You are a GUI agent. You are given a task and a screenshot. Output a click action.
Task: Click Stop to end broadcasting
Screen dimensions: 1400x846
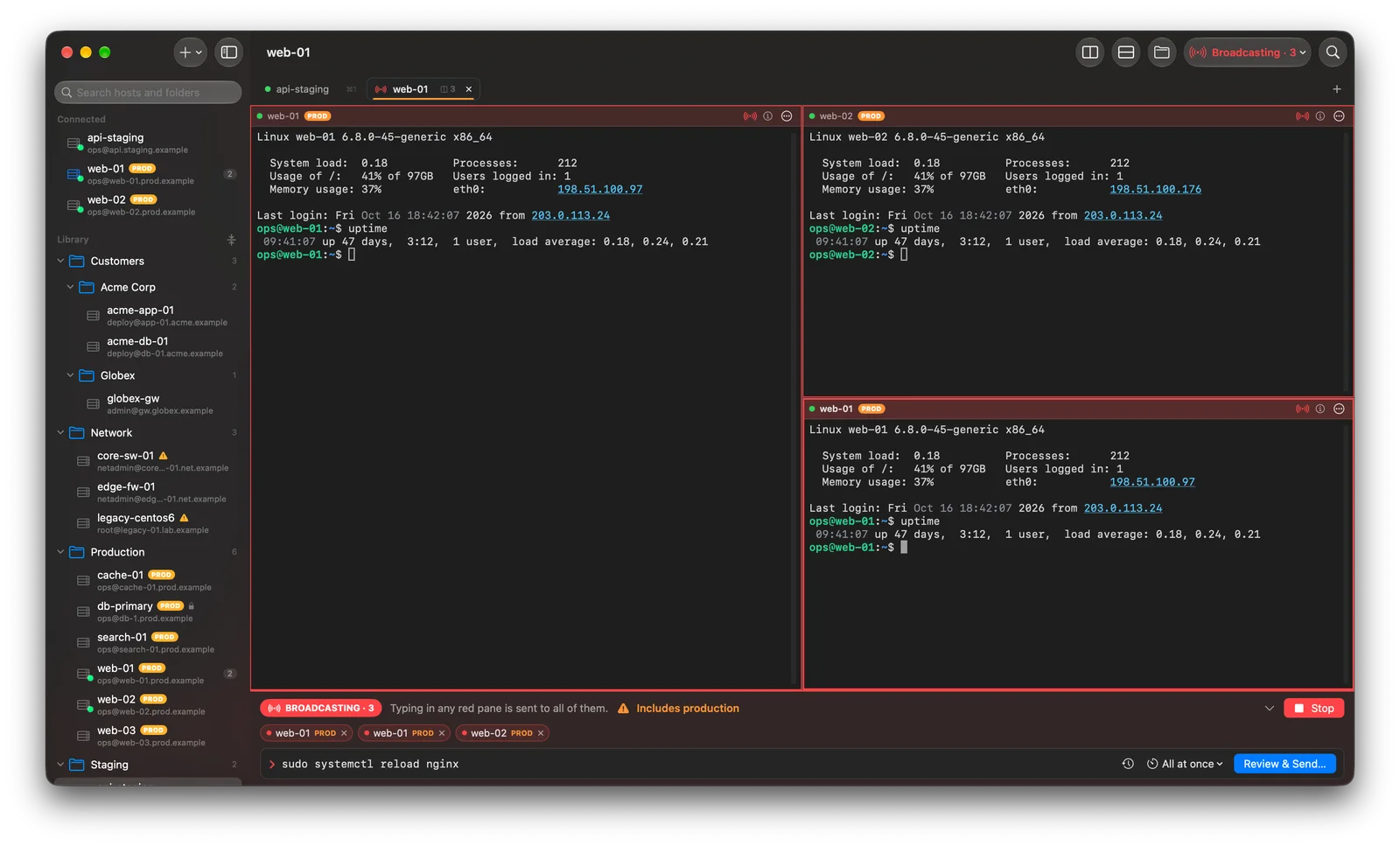tap(1313, 709)
